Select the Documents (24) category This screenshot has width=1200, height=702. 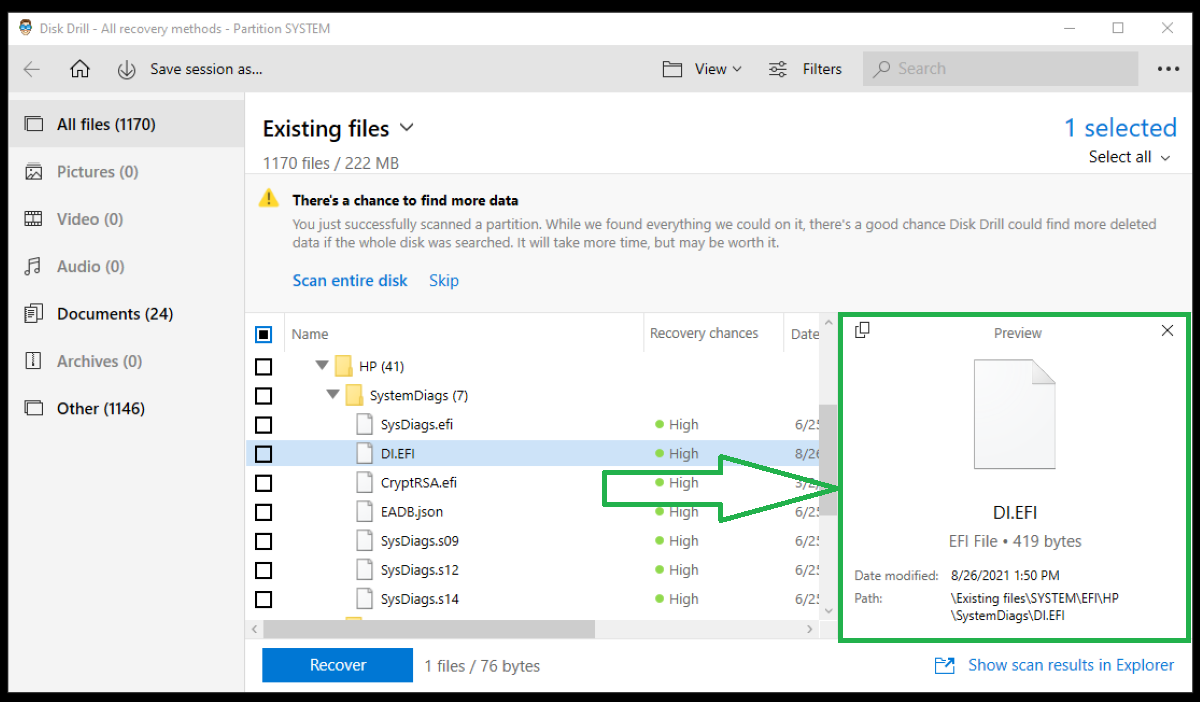tap(126, 313)
